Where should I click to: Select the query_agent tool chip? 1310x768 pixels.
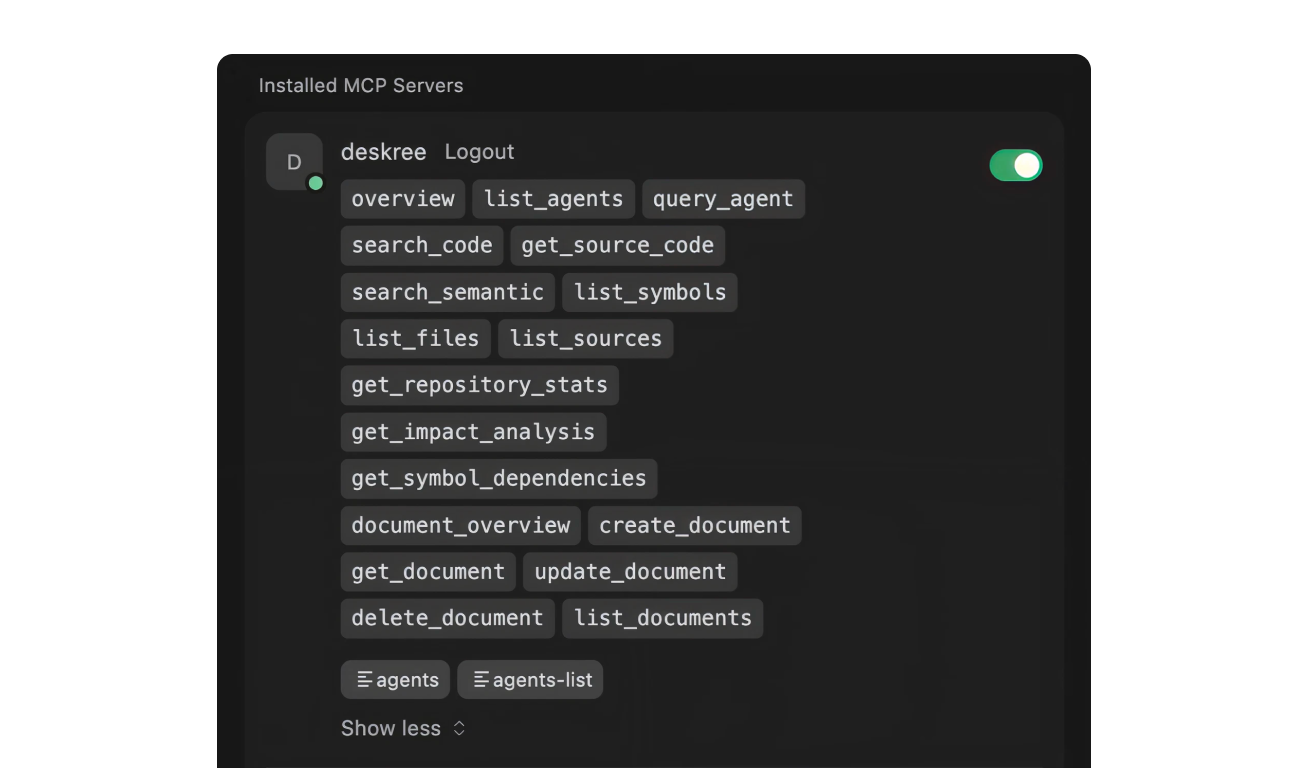point(723,199)
